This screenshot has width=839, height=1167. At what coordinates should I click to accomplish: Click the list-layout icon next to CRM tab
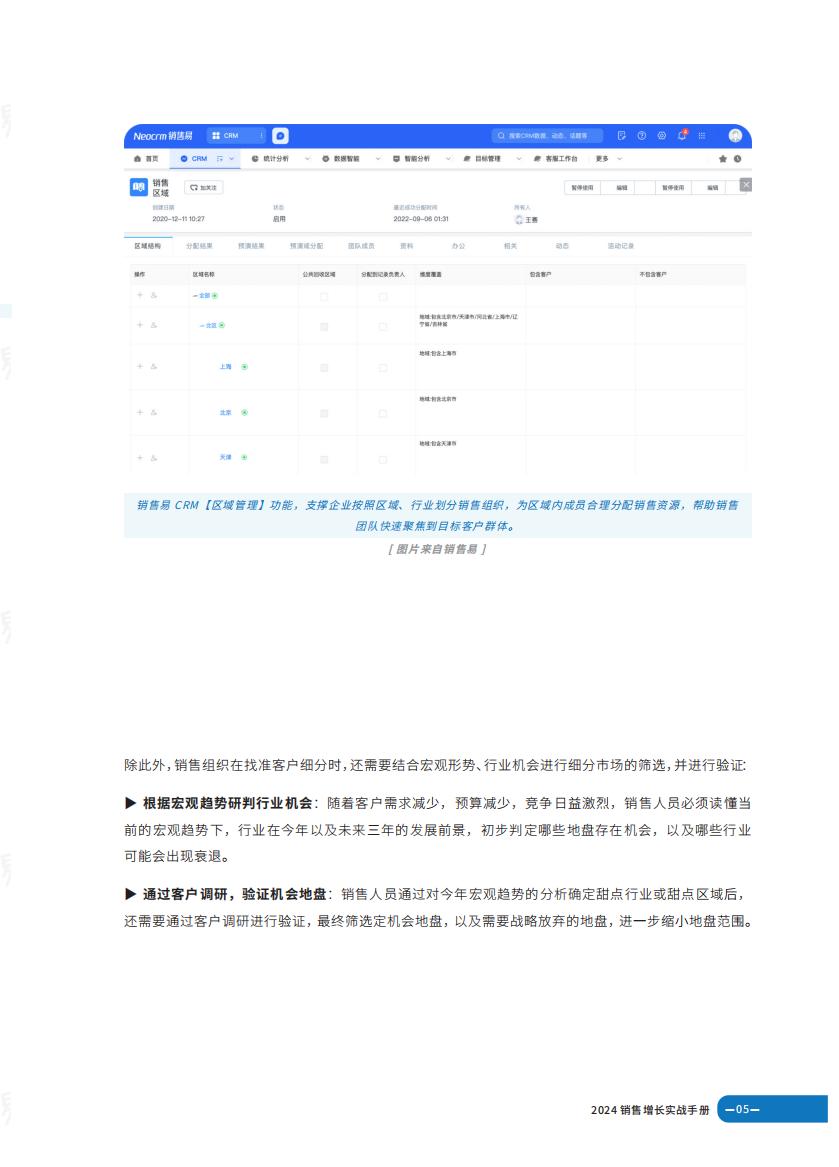tap(220, 159)
